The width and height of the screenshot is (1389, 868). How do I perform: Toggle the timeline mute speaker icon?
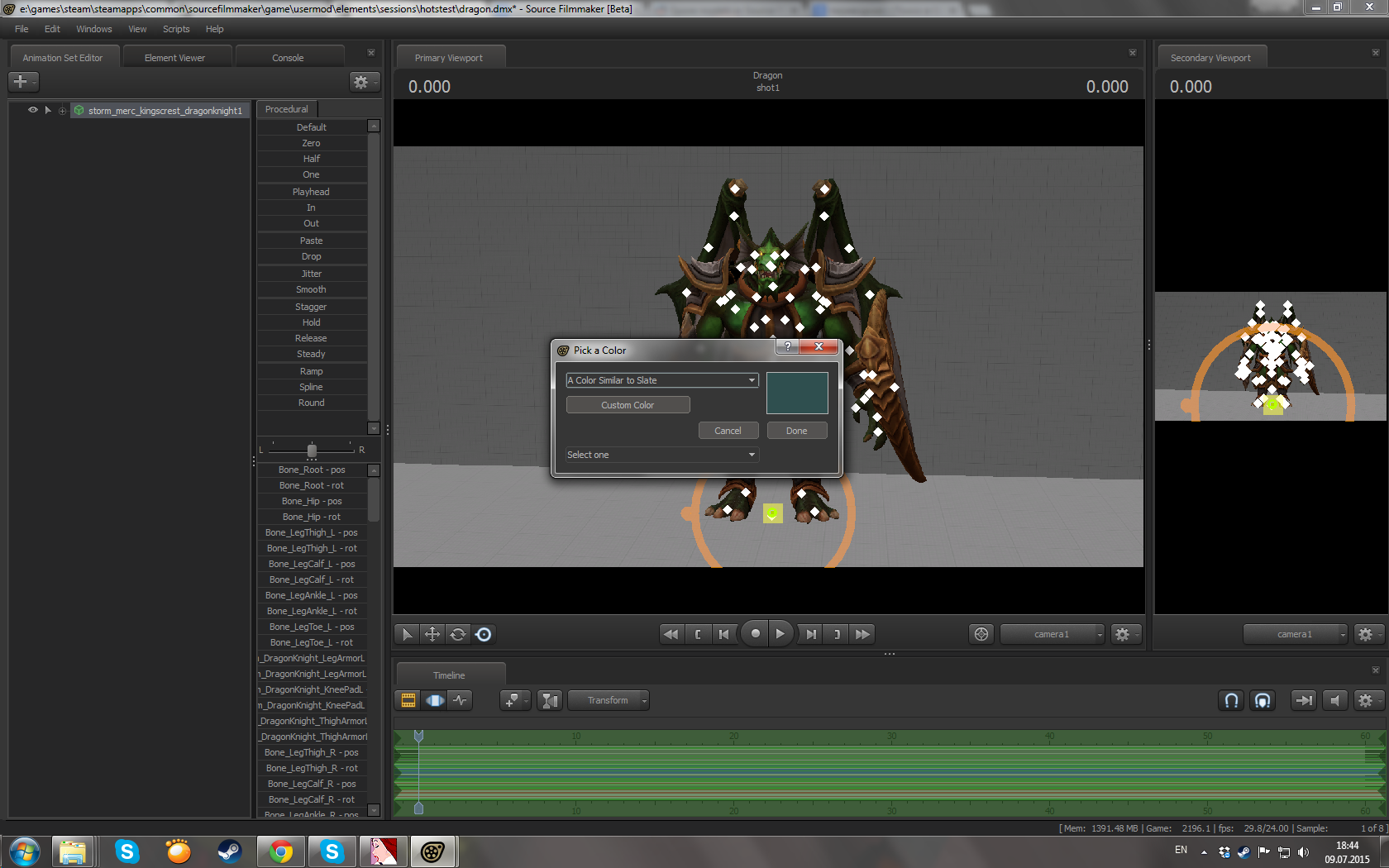click(1334, 700)
